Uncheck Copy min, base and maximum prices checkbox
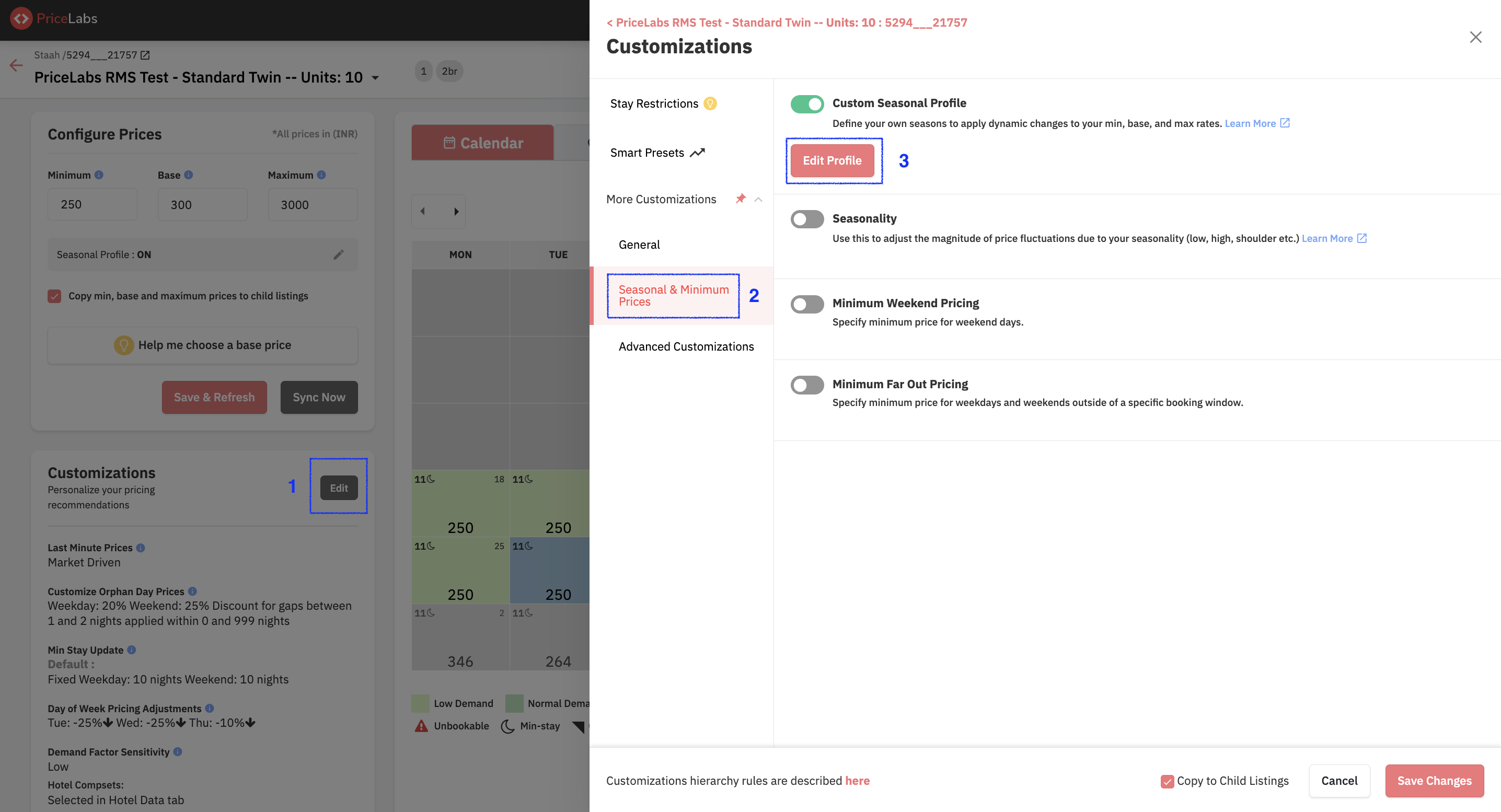This screenshot has height=812, width=1501. (x=54, y=296)
